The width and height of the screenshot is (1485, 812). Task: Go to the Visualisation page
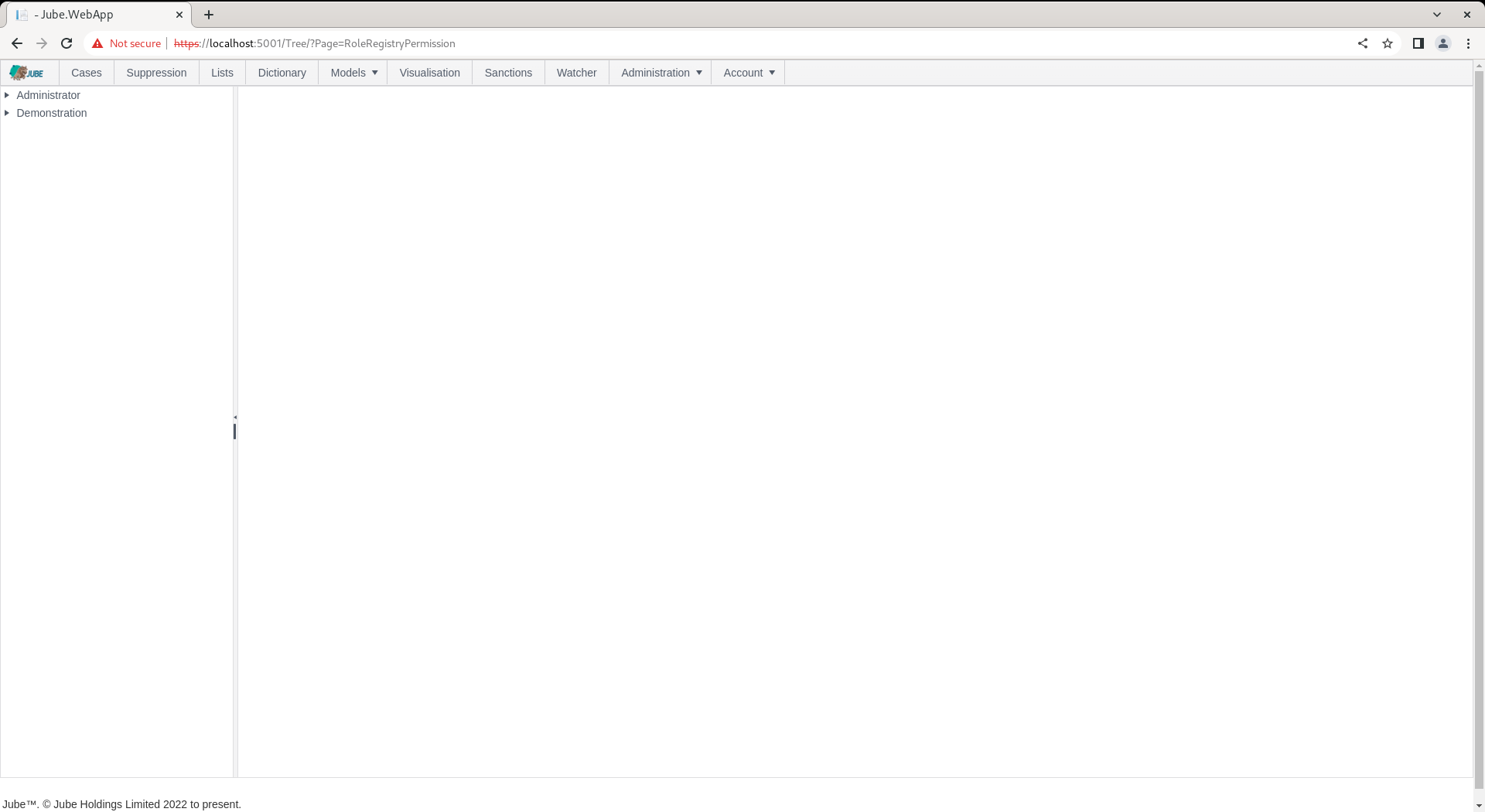click(429, 73)
